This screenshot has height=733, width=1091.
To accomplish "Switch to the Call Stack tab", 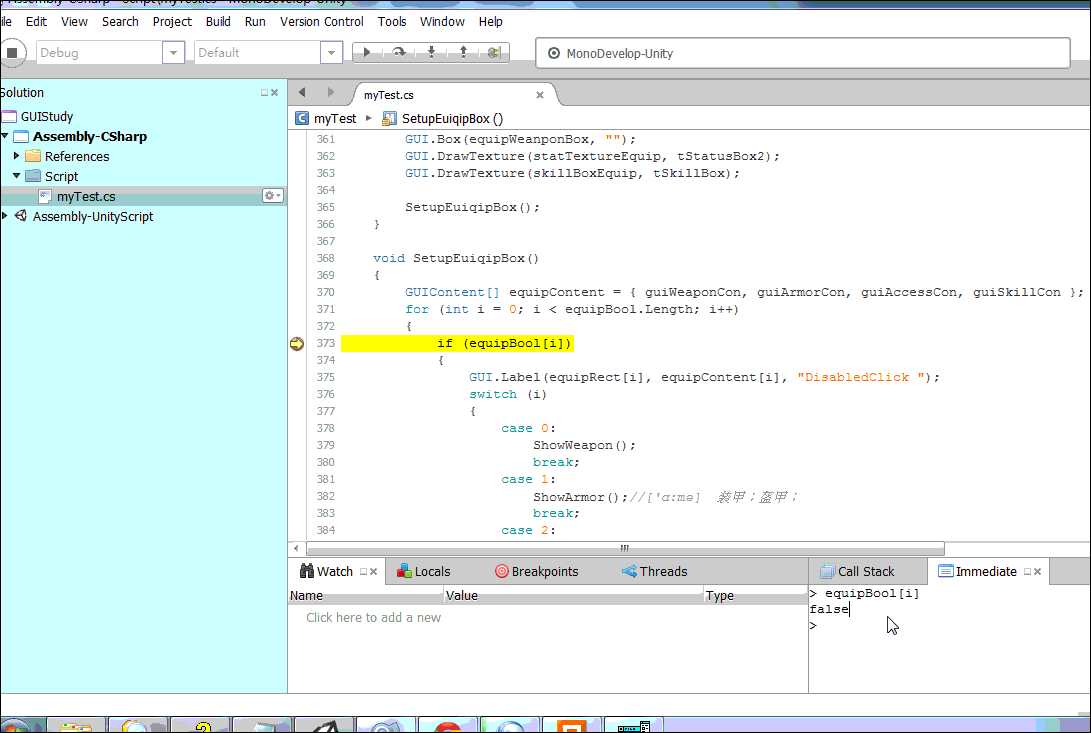I will click(857, 572).
